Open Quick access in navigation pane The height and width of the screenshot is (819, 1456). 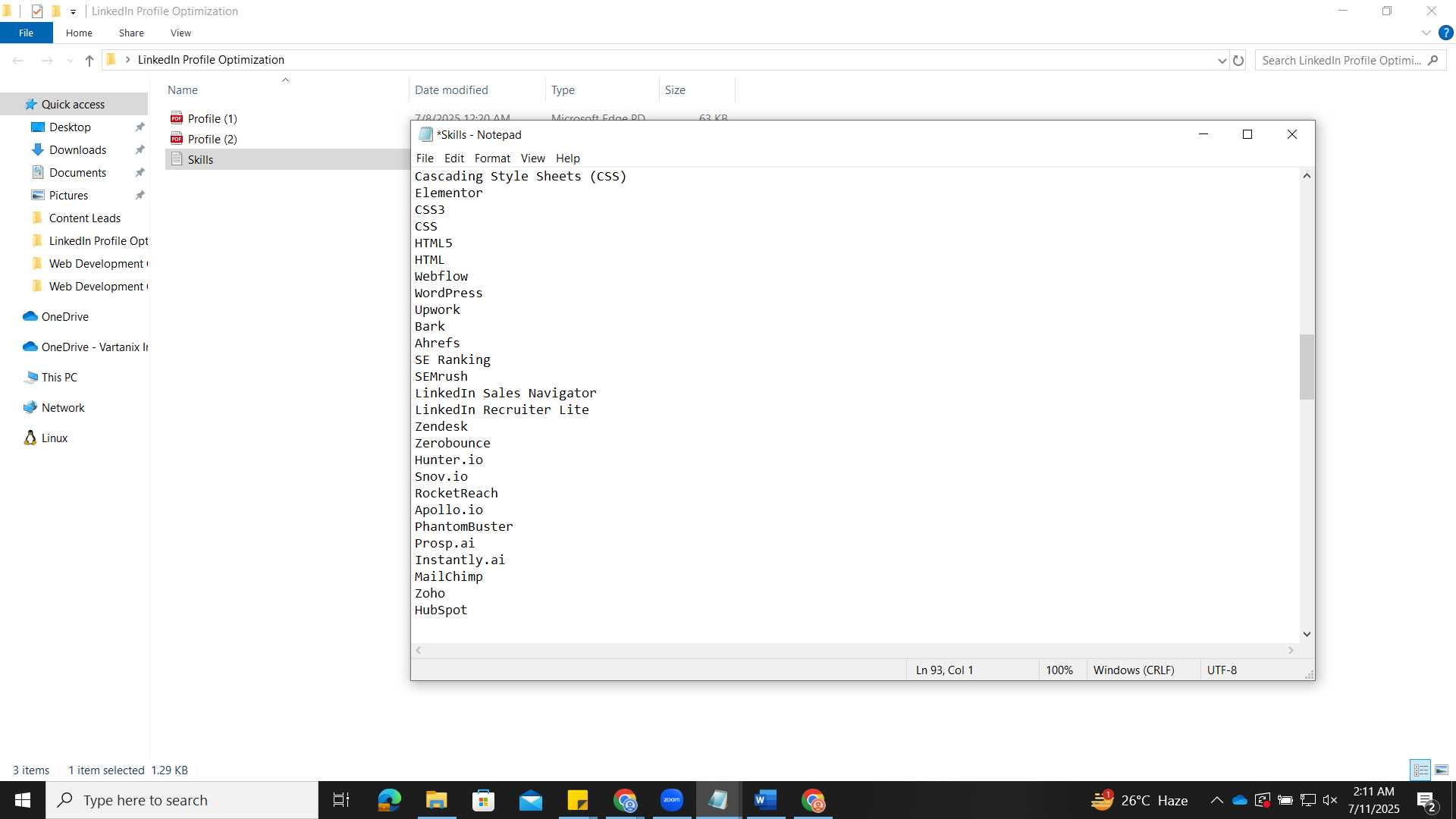[x=74, y=104]
